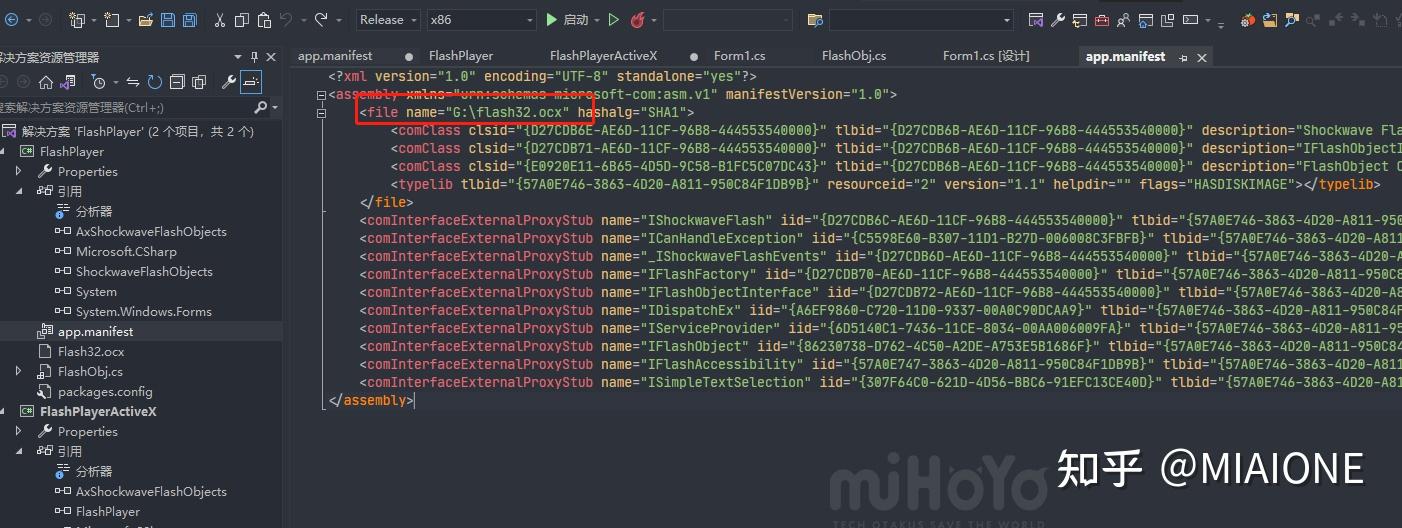Click the Paste clipboard icon
Viewport: 1402px width, 528px height.
264,20
